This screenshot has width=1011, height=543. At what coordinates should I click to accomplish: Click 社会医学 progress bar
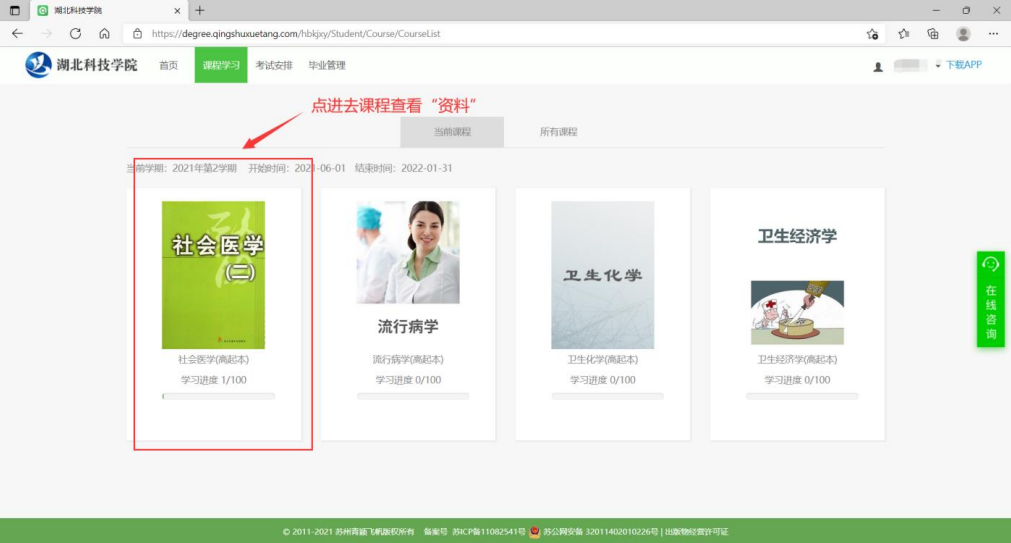click(219, 396)
